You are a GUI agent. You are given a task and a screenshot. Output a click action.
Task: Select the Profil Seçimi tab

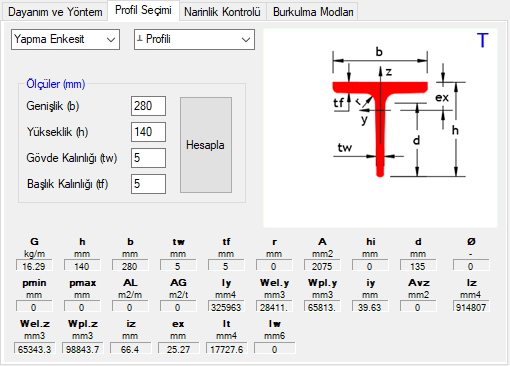click(143, 10)
